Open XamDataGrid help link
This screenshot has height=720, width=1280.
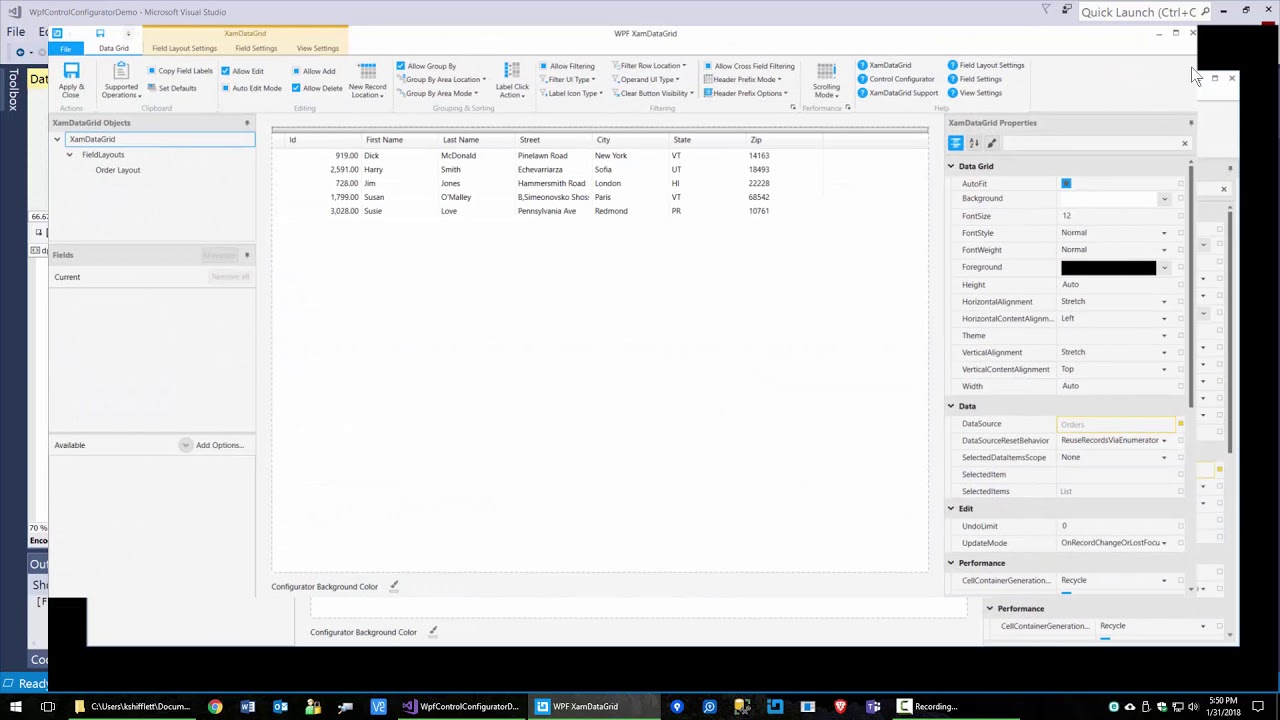tap(884, 65)
